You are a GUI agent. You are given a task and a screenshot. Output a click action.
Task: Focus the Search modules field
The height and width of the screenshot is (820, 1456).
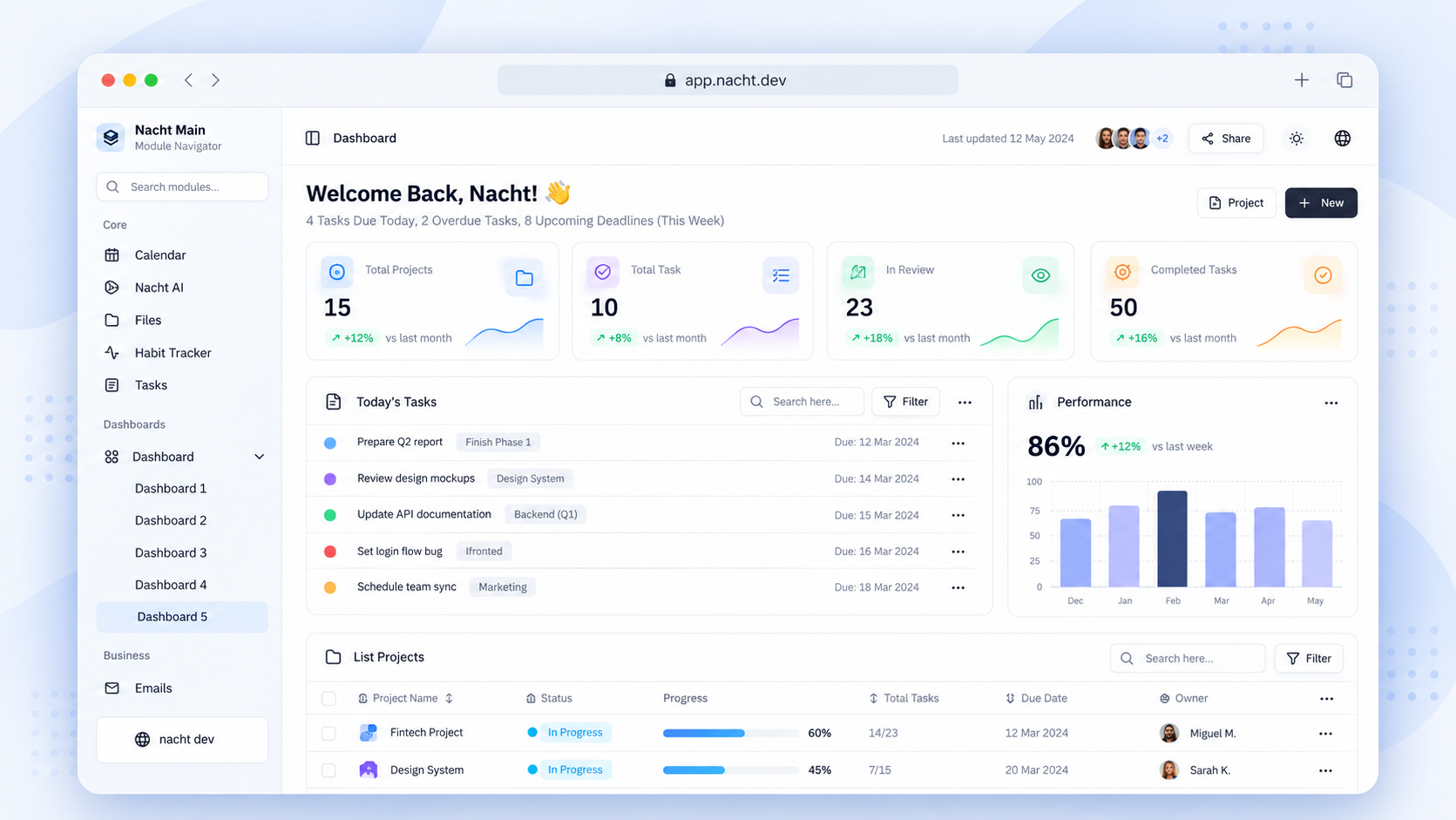coord(182,186)
